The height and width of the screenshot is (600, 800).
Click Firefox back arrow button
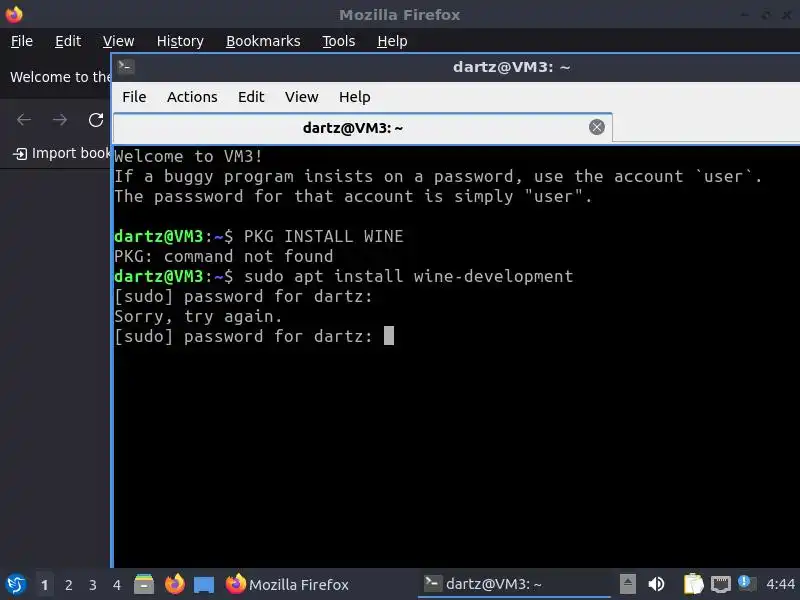[24, 120]
